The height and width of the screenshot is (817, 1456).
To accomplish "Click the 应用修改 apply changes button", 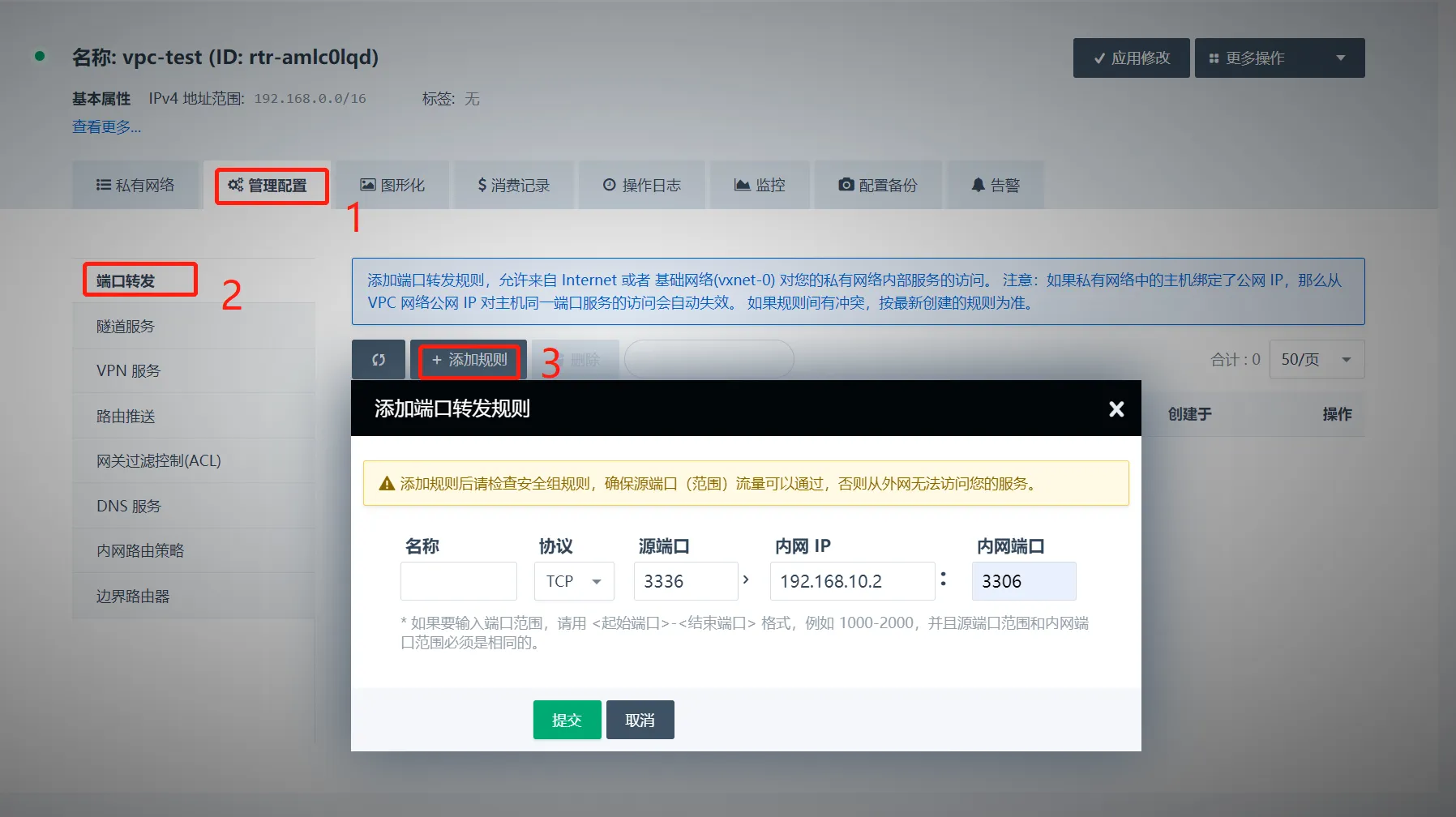I will tap(1131, 58).
